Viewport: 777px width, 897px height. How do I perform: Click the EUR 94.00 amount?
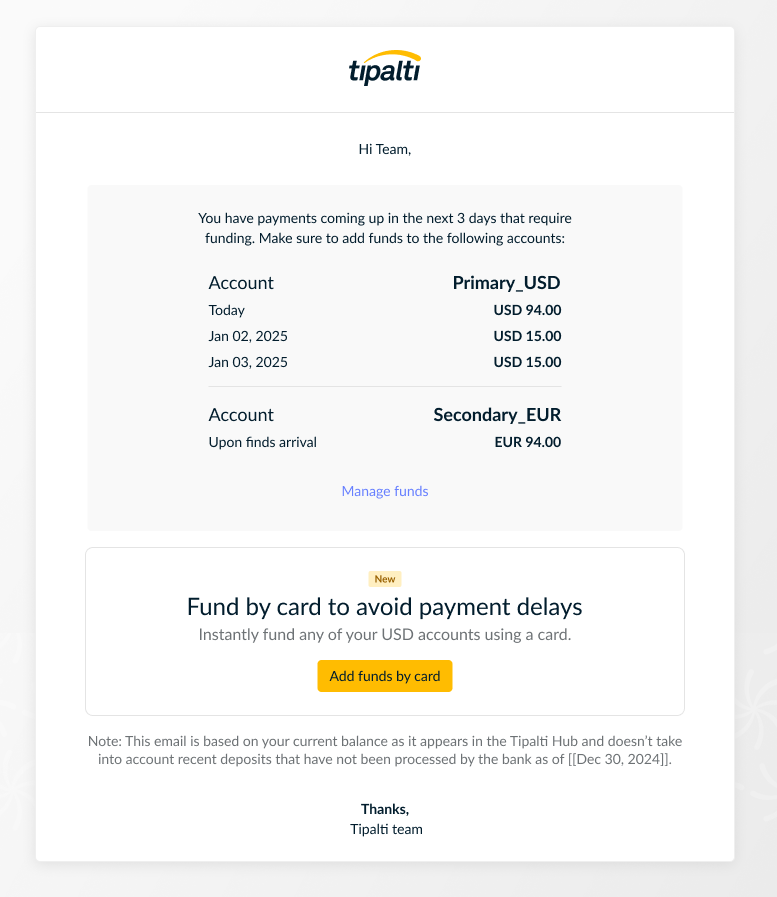click(528, 442)
